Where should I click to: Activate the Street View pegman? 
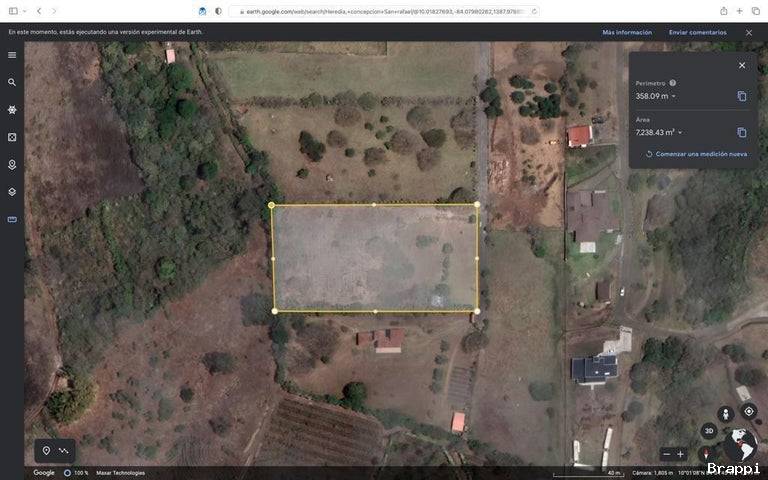(x=726, y=414)
